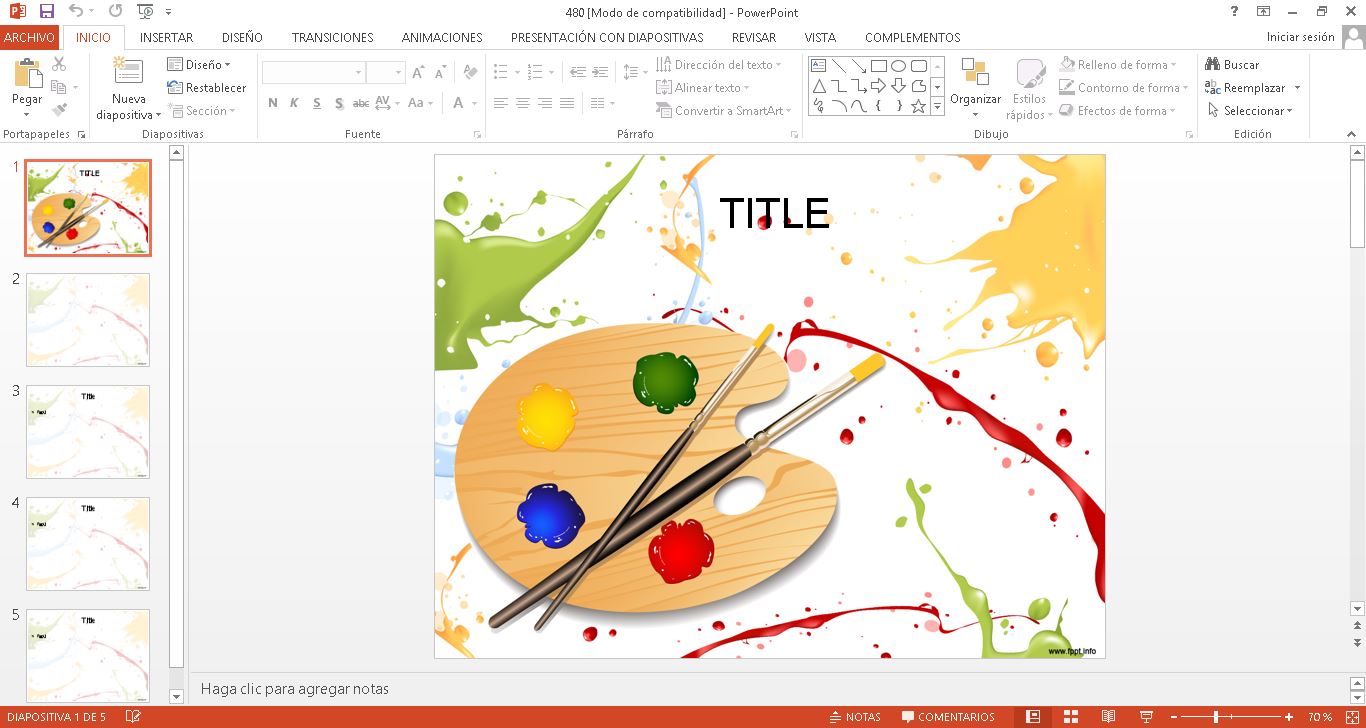This screenshot has height=728, width=1366.
Task: Select the rectangle shape in the shapes gallery
Action: point(879,66)
